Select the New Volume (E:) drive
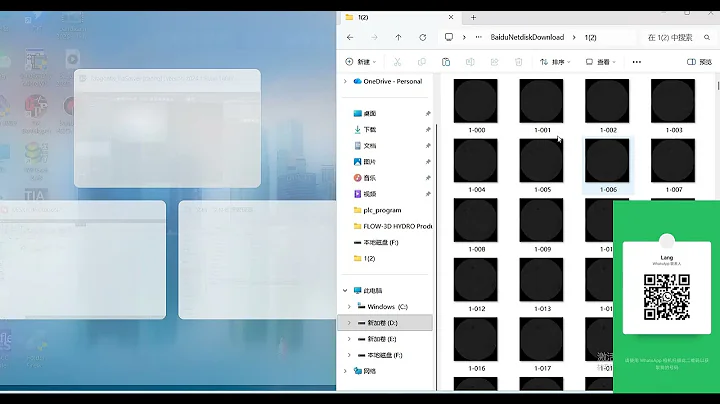The width and height of the screenshot is (720, 404). [x=377, y=339]
